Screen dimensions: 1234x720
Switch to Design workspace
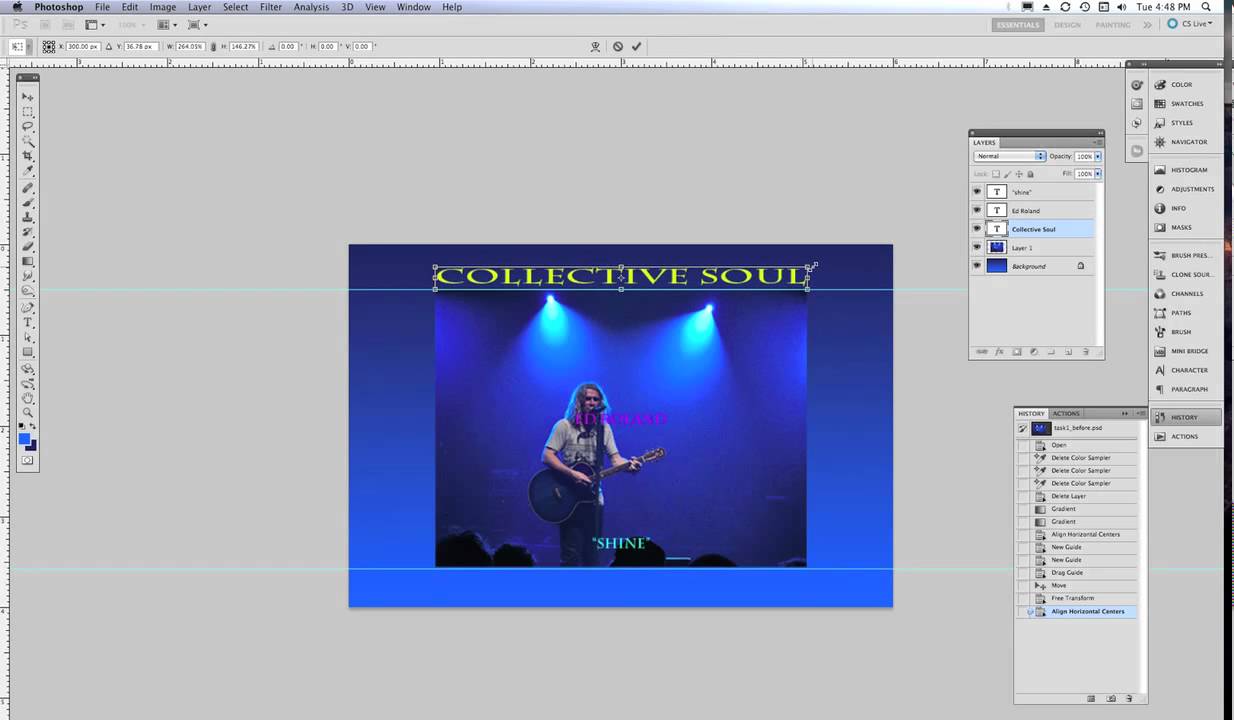click(1067, 24)
